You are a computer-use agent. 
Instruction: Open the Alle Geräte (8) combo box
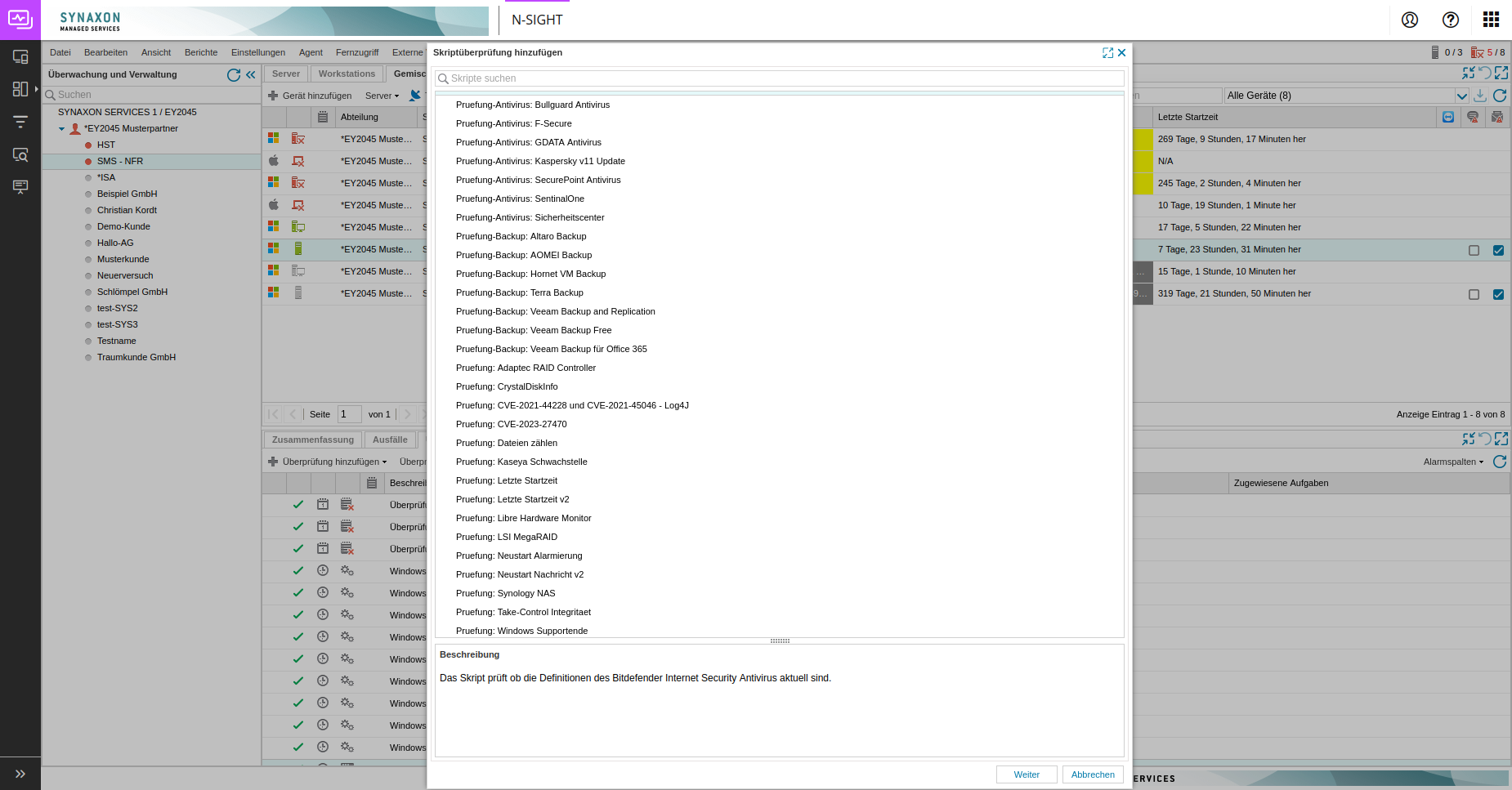[1346, 96]
